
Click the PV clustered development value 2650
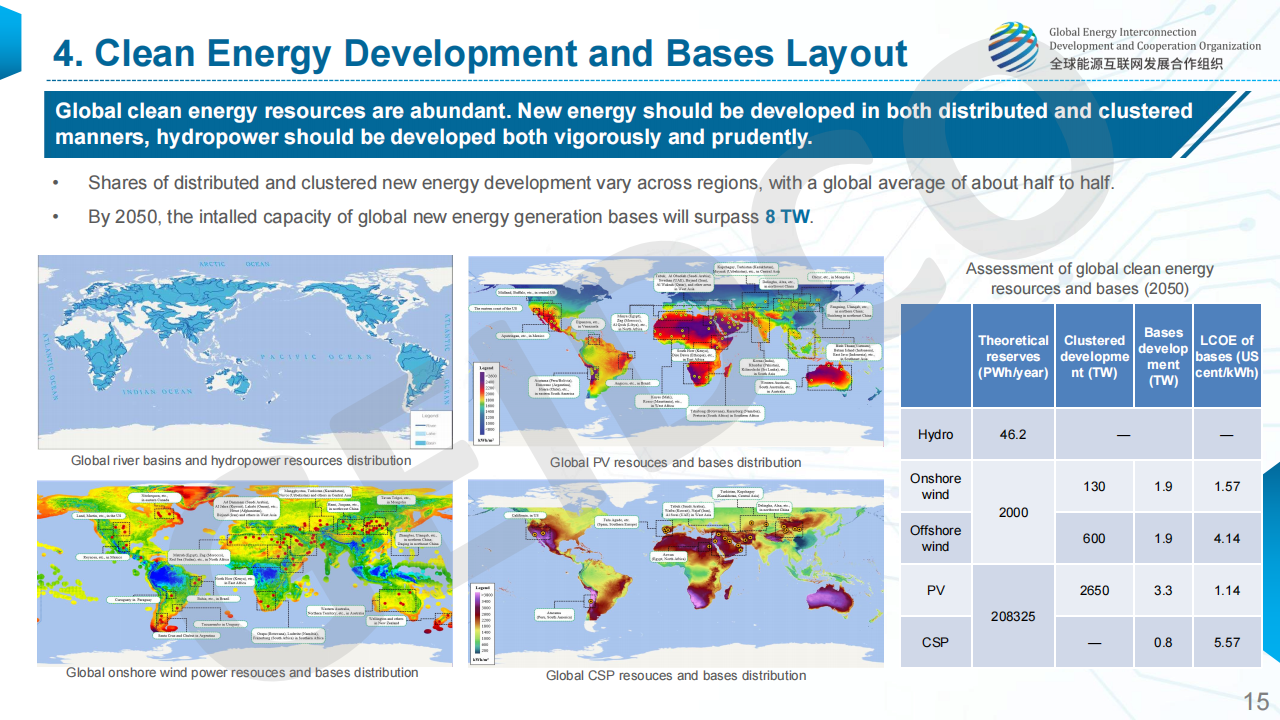[x=1094, y=590]
